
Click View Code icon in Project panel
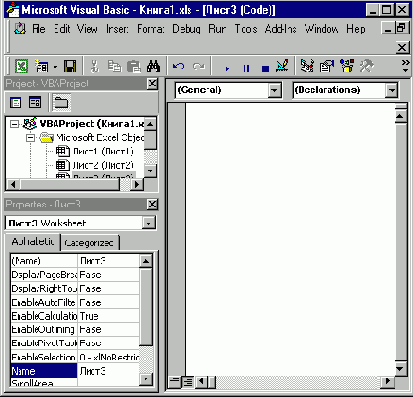[15, 102]
